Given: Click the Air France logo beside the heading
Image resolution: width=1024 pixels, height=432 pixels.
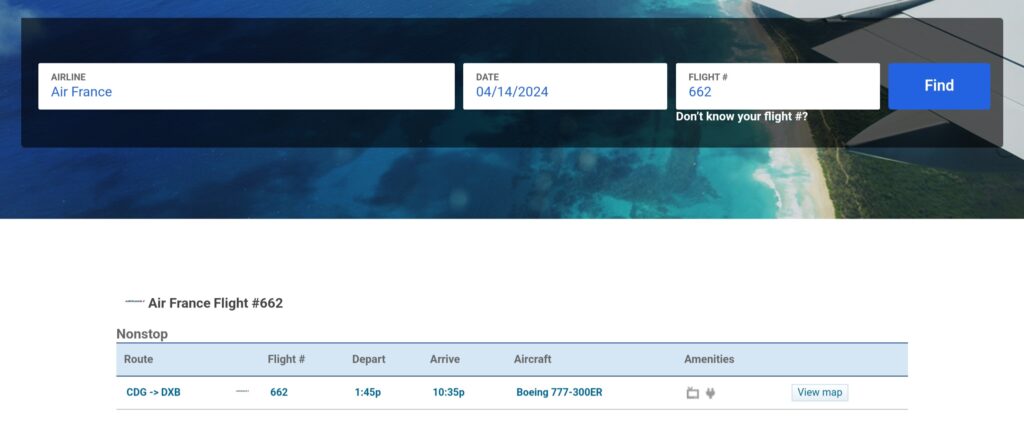Looking at the screenshot, I should pos(134,301).
